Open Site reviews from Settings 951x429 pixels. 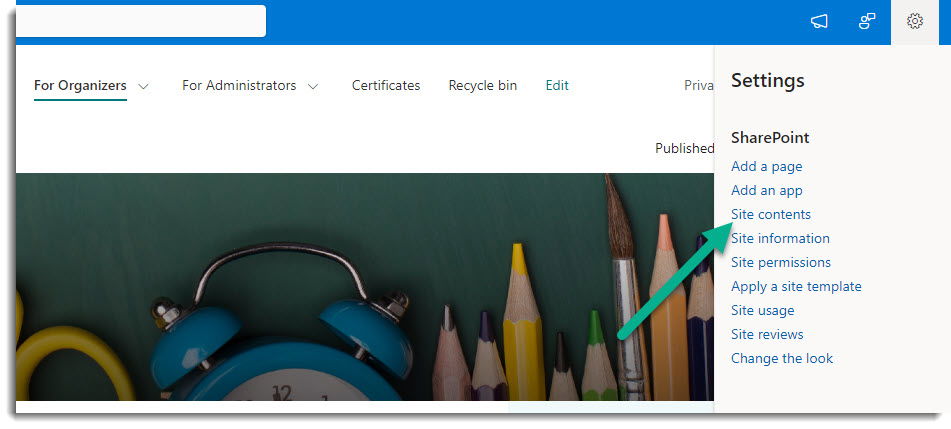click(x=767, y=334)
